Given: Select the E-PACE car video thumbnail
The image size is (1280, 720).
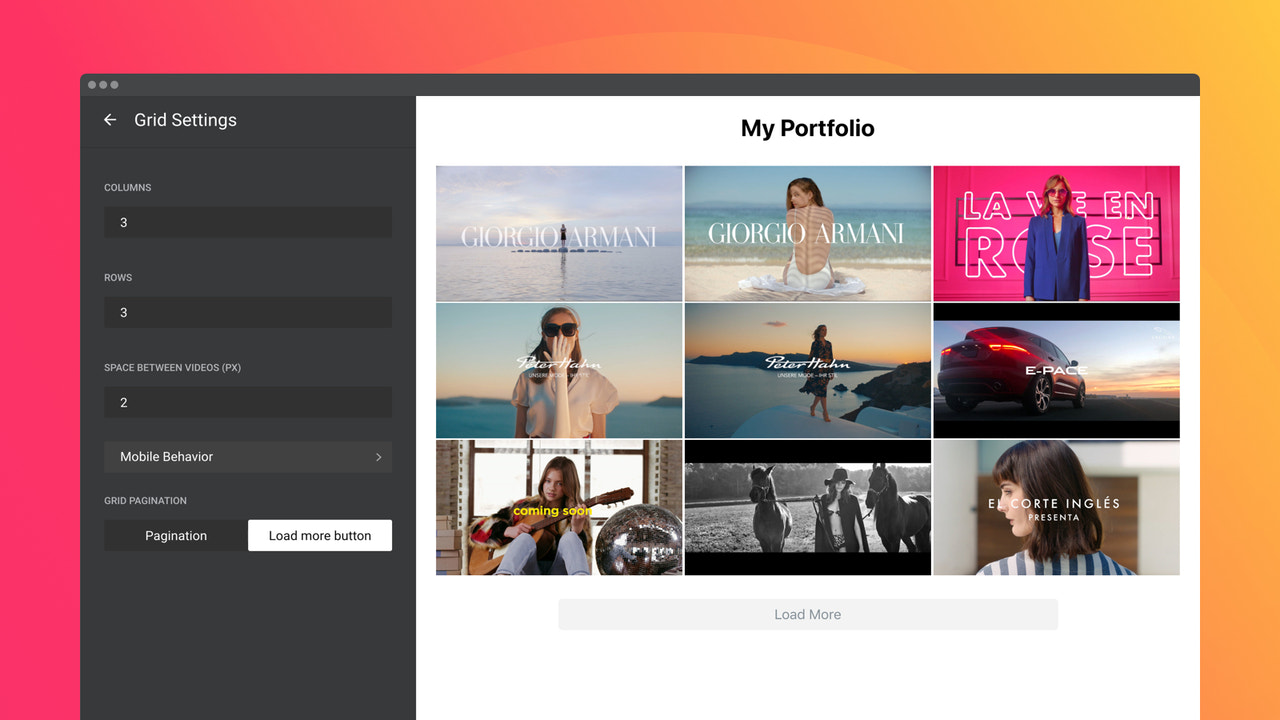Looking at the screenshot, I should [1056, 370].
